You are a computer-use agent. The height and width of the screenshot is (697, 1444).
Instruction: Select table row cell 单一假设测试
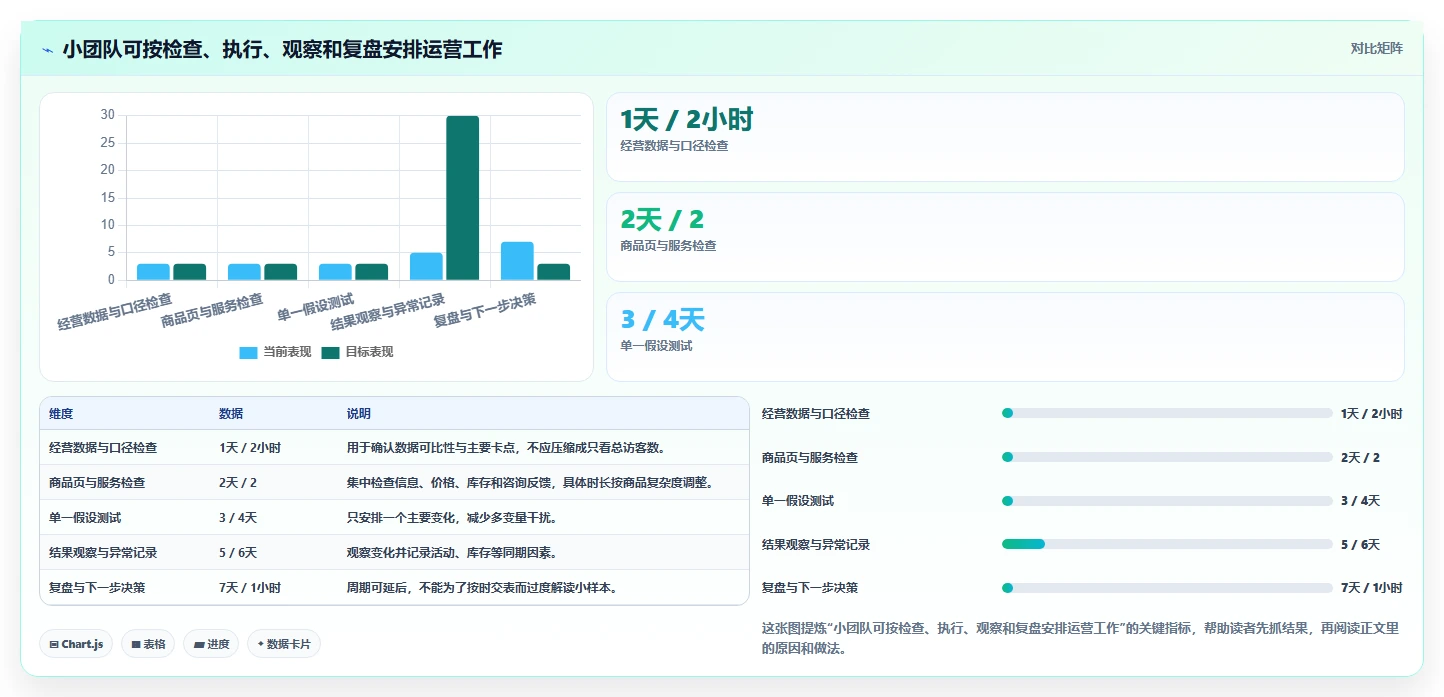[x=85, y=518]
